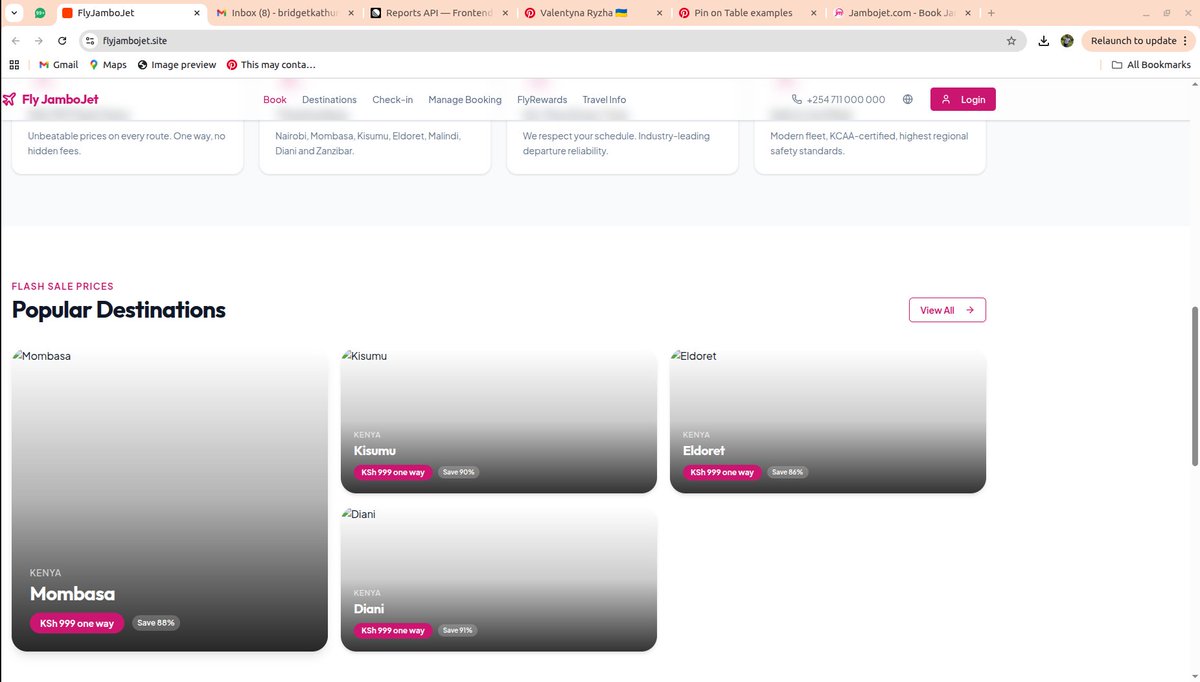Screen dimensions: 1200x682
Task: Click the View All button
Action: click(947, 310)
